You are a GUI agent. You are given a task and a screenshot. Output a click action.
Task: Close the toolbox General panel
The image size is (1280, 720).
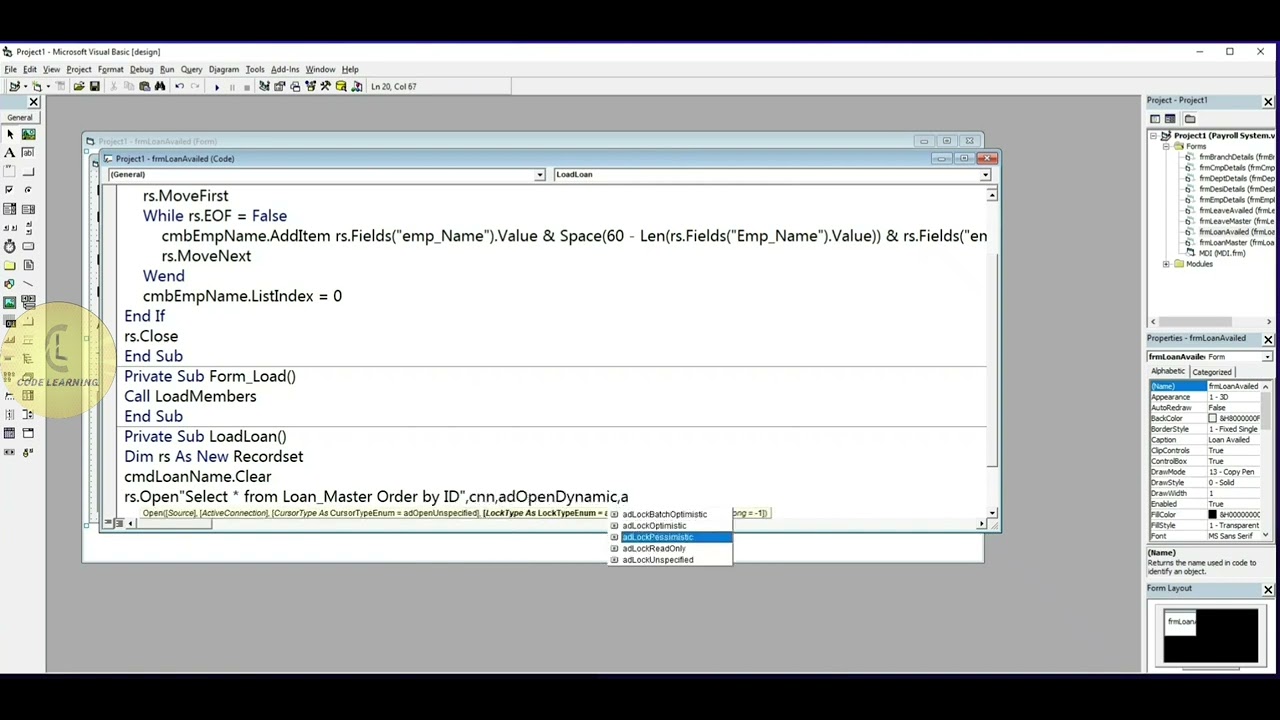tap(33, 101)
